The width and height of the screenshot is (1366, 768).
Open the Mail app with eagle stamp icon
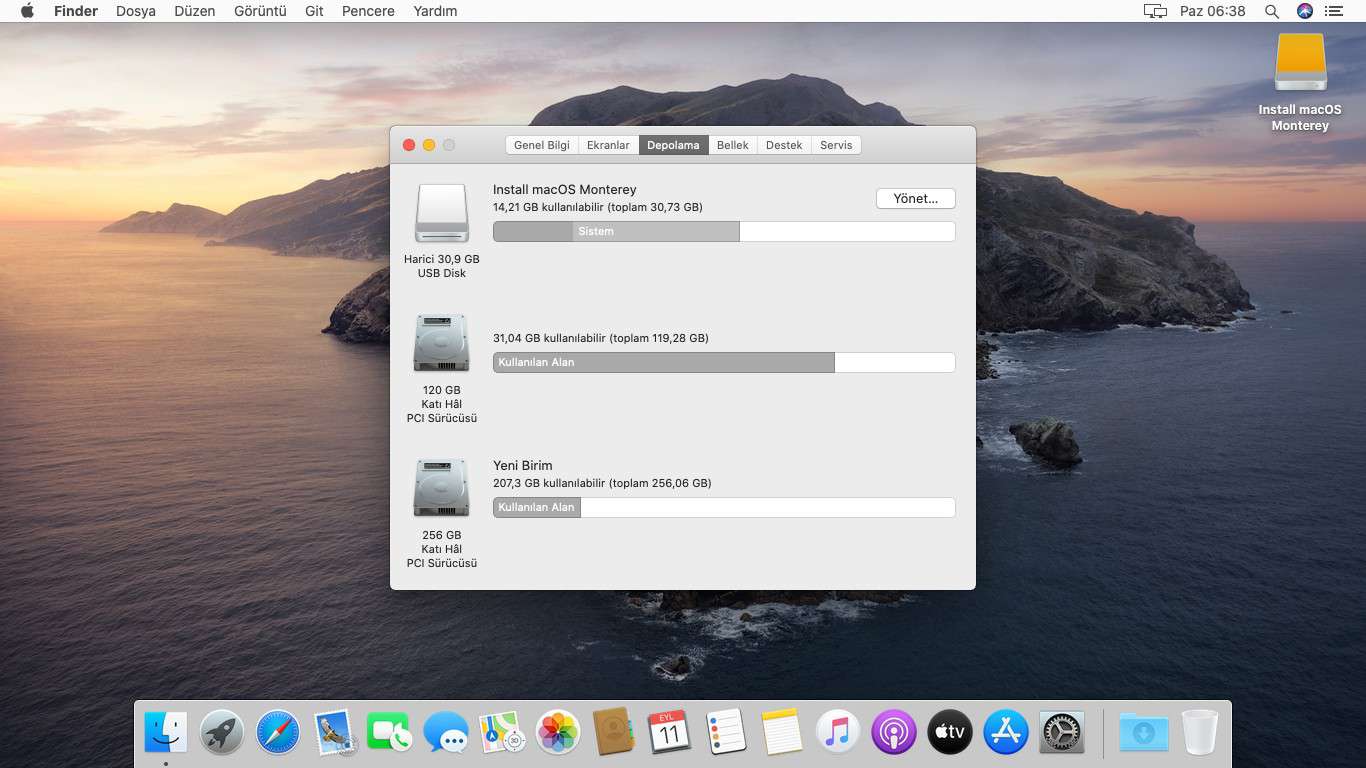pos(334,732)
